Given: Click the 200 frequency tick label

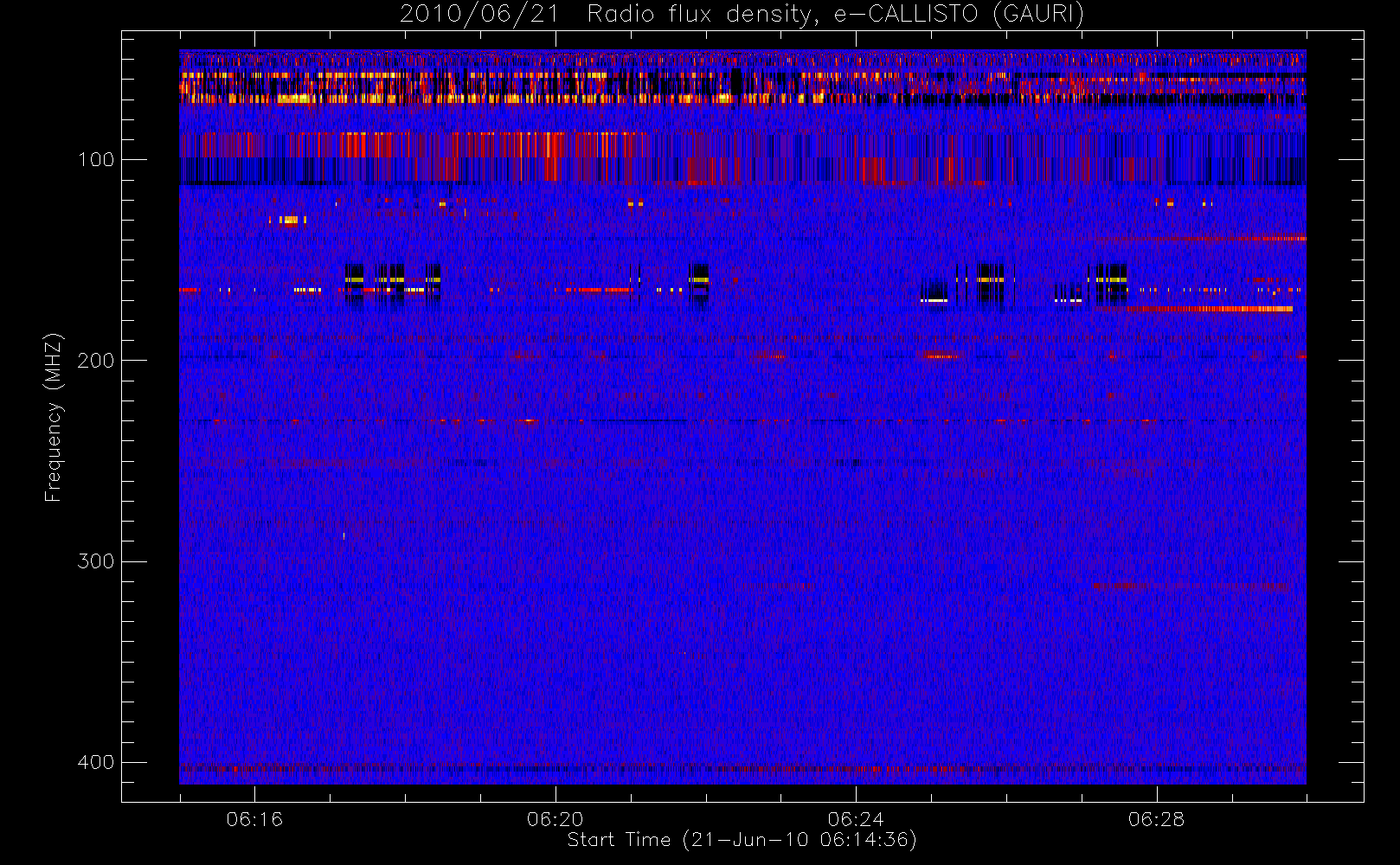Looking at the screenshot, I should tap(95, 361).
